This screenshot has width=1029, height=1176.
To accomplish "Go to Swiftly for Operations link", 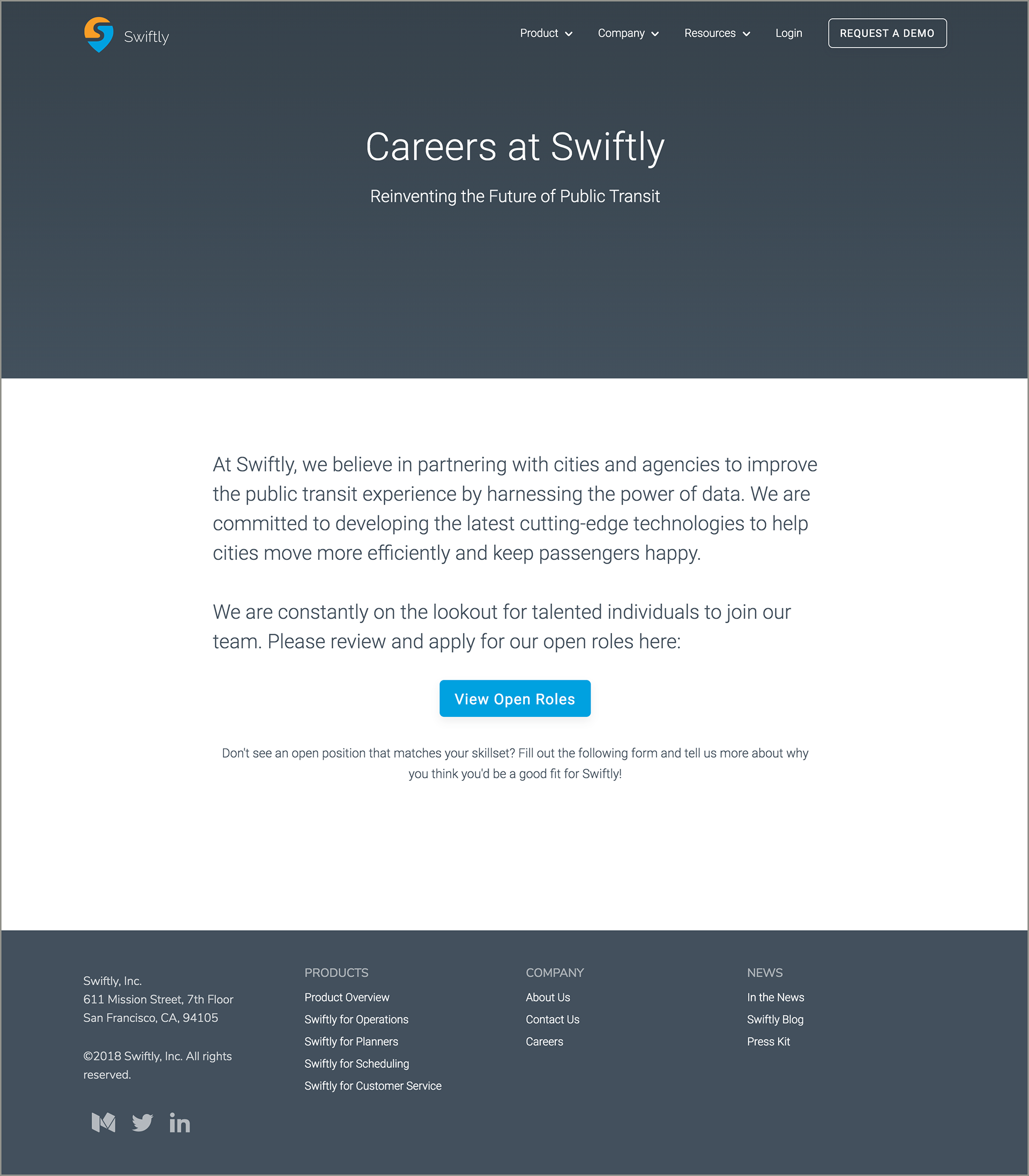I will pyautogui.click(x=356, y=1020).
